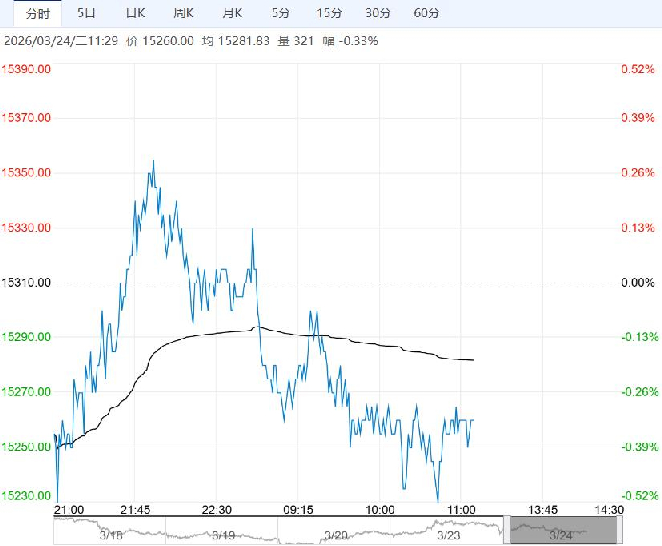
Task: Click the blue price line's highest peak
Action: point(153,161)
